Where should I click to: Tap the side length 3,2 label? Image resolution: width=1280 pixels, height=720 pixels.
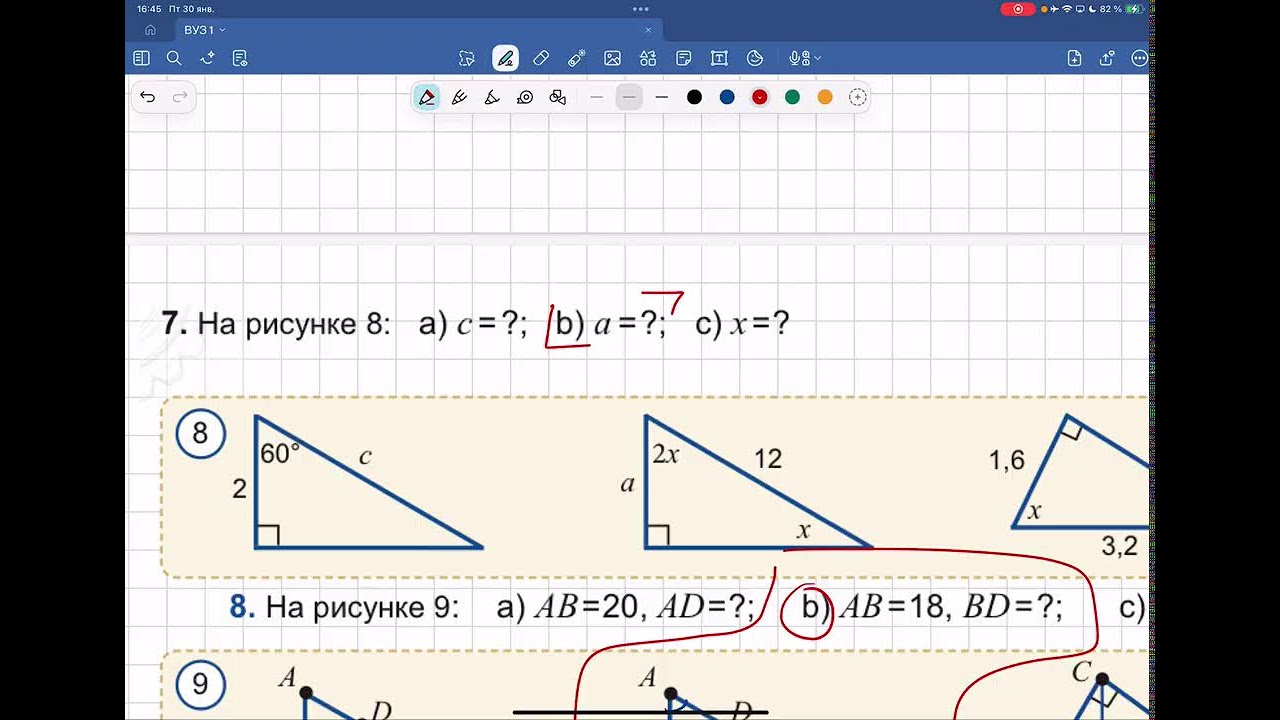(1119, 546)
